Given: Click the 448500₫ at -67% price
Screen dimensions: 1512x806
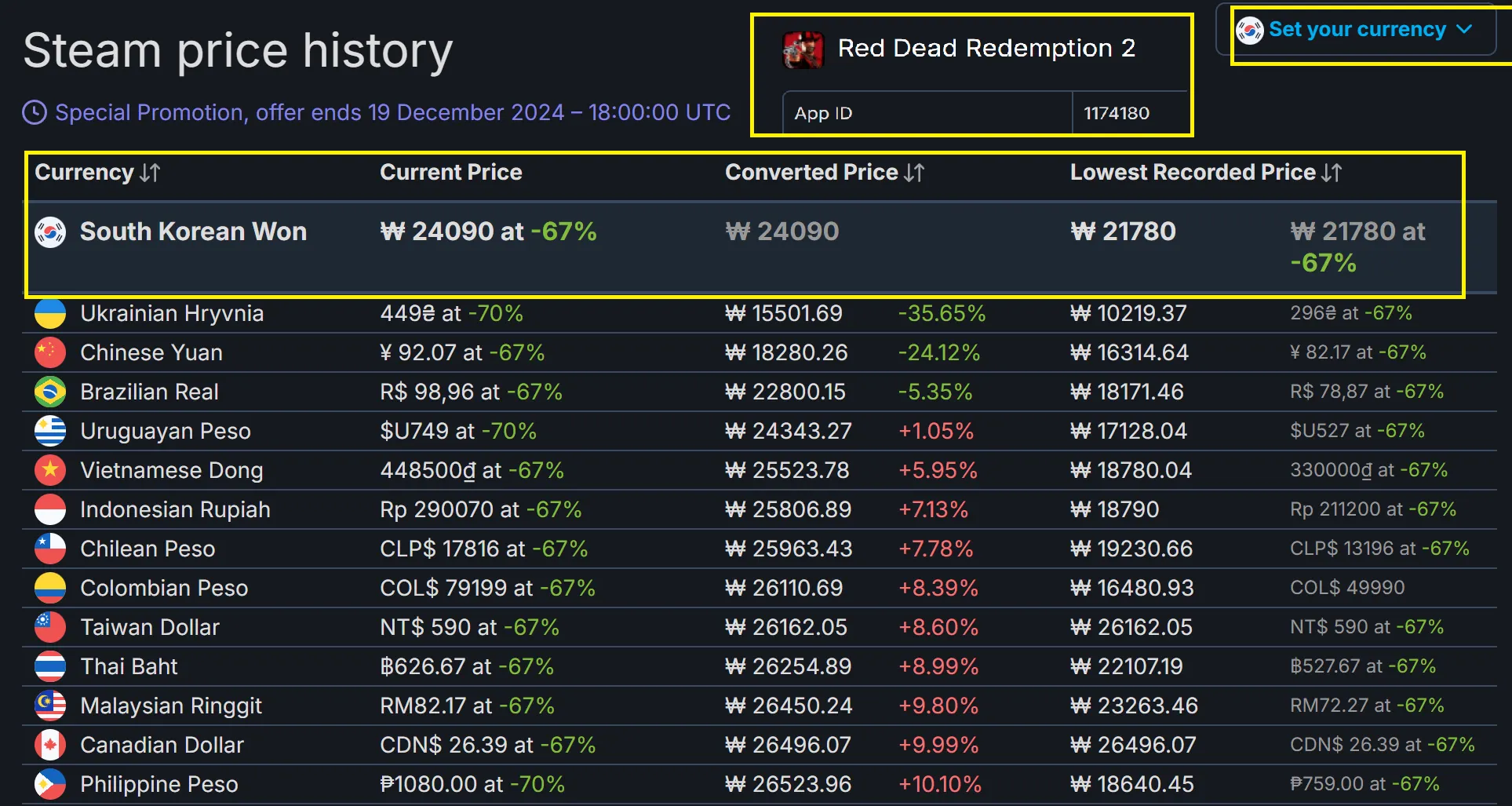Looking at the screenshot, I should [x=472, y=470].
